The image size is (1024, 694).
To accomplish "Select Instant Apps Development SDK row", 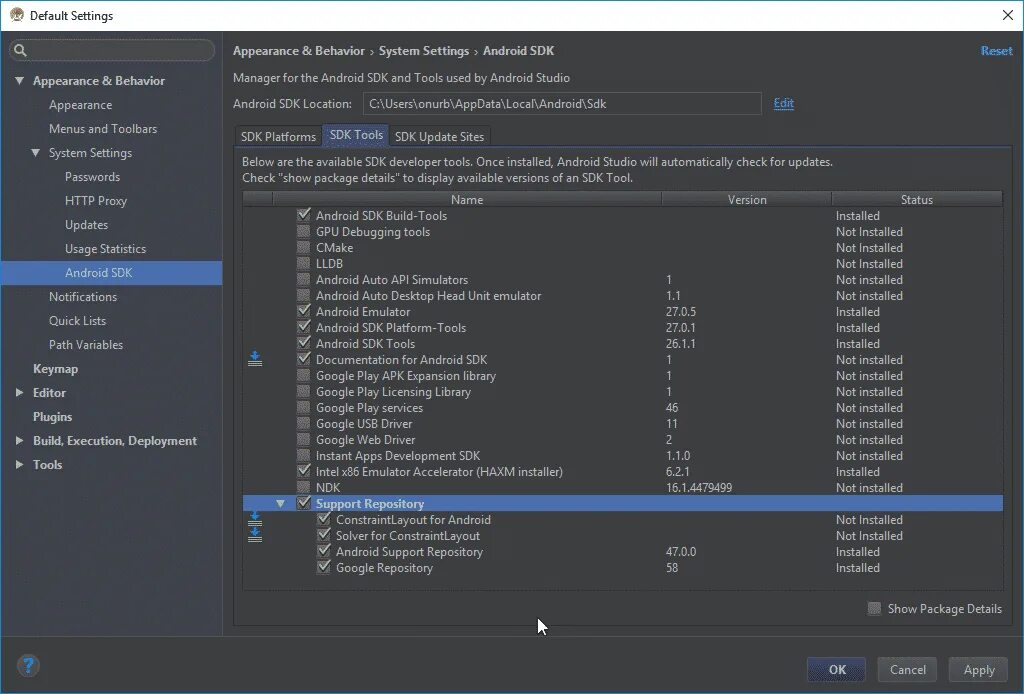I will coord(623,455).
